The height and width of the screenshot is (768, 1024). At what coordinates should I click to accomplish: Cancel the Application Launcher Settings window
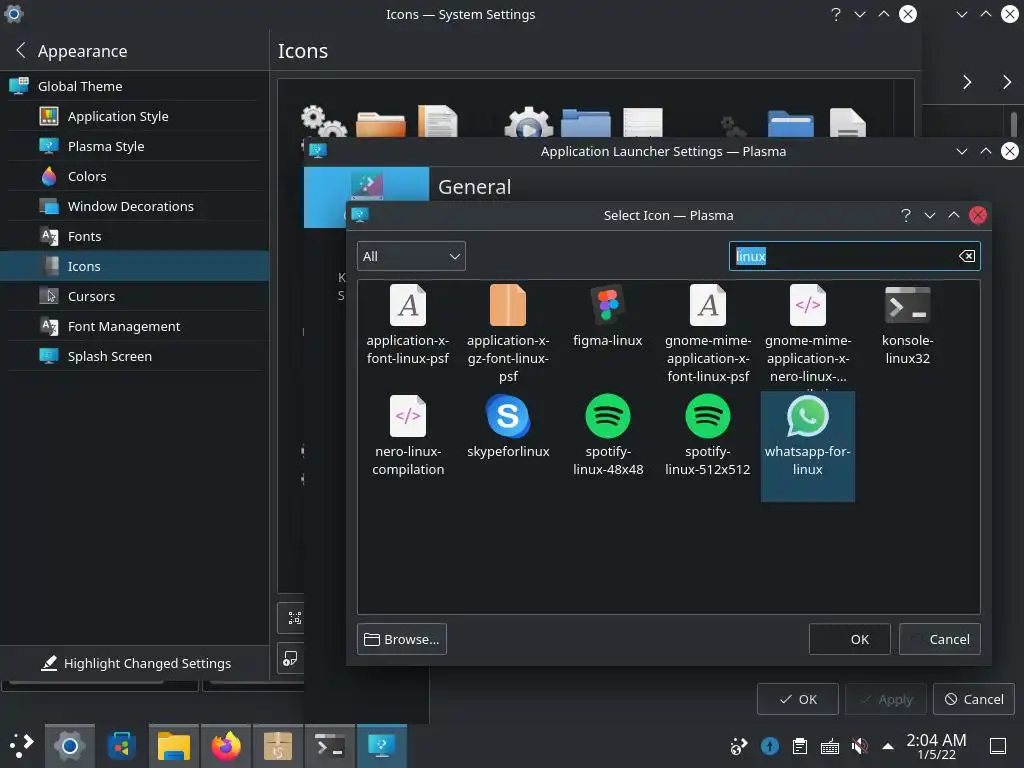coord(974,699)
